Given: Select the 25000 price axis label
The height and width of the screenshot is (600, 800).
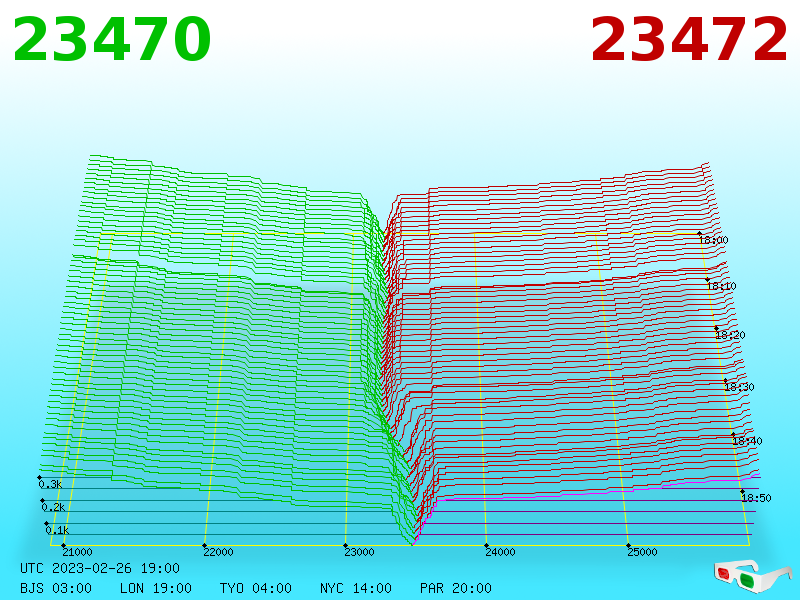Looking at the screenshot, I should point(642,552).
